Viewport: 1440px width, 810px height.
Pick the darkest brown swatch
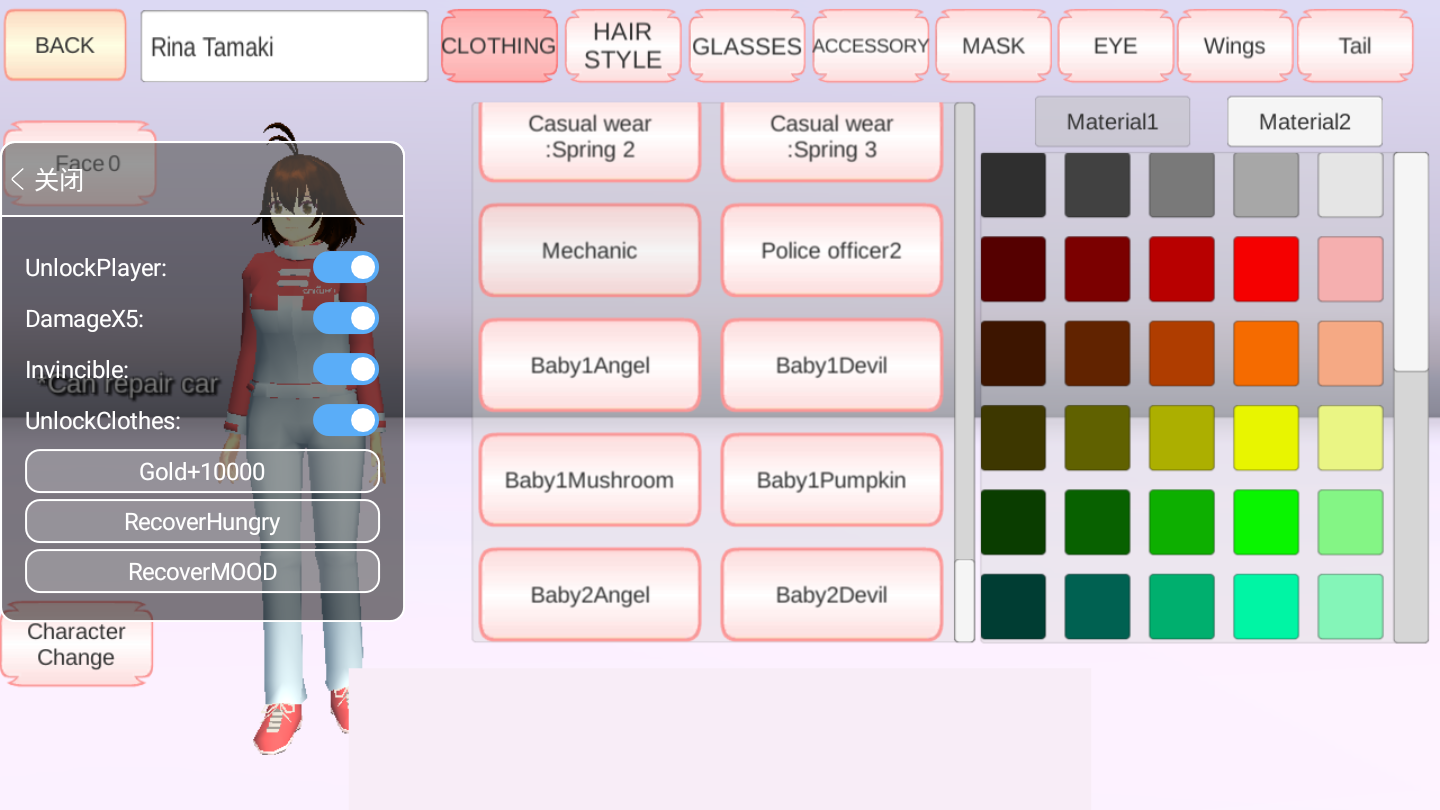click(1013, 353)
